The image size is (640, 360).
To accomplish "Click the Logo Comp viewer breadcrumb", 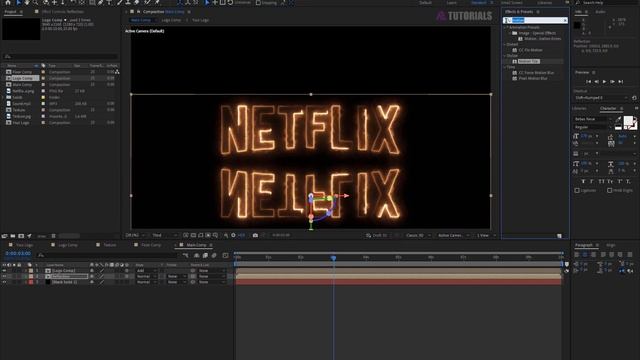I will [x=171, y=20].
